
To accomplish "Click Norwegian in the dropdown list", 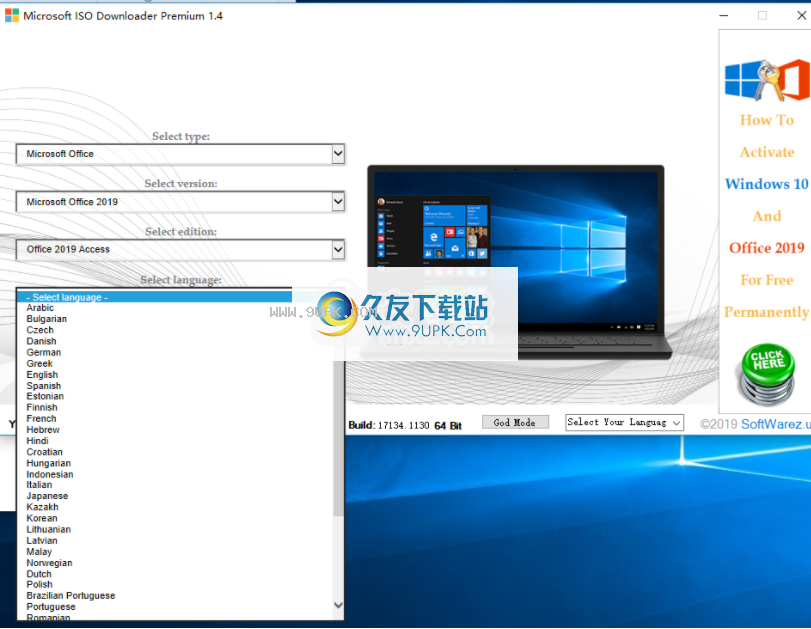I will coord(49,563).
